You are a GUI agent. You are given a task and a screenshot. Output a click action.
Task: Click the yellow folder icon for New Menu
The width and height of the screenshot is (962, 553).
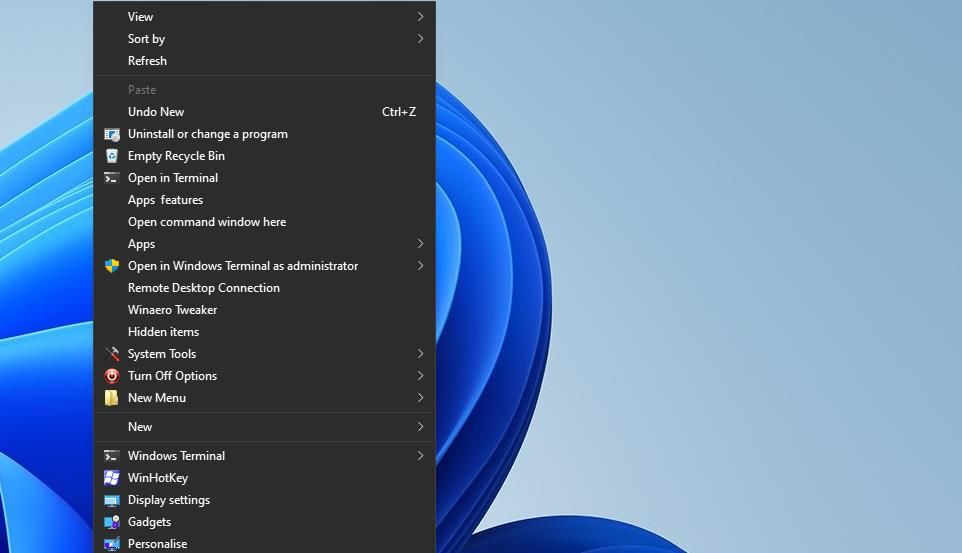[x=112, y=398]
